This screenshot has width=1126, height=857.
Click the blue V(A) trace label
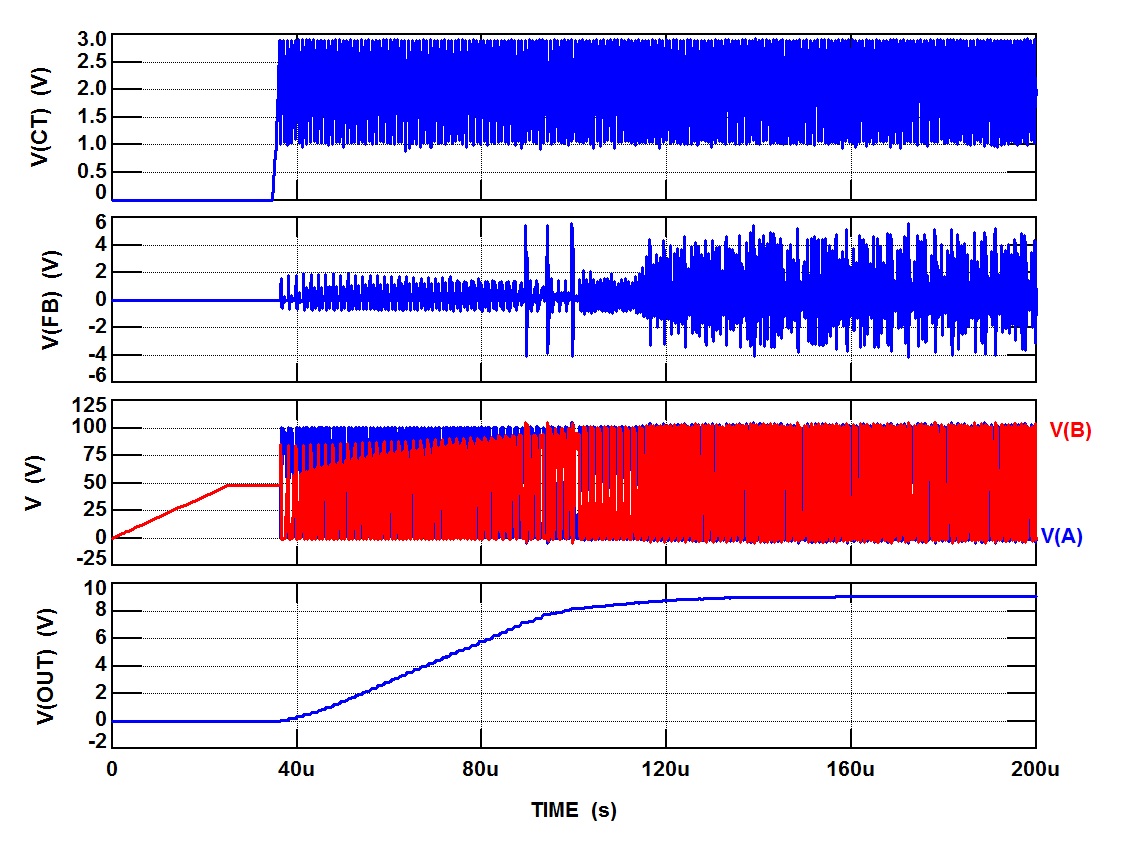pyautogui.click(x=1062, y=537)
